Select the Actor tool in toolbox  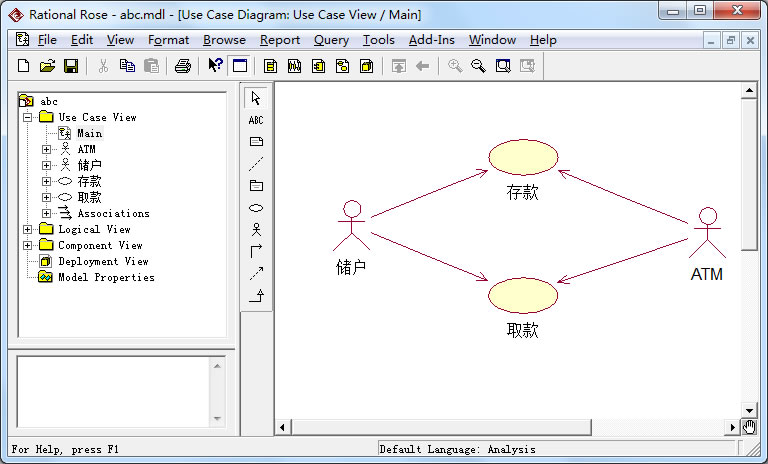click(256, 230)
